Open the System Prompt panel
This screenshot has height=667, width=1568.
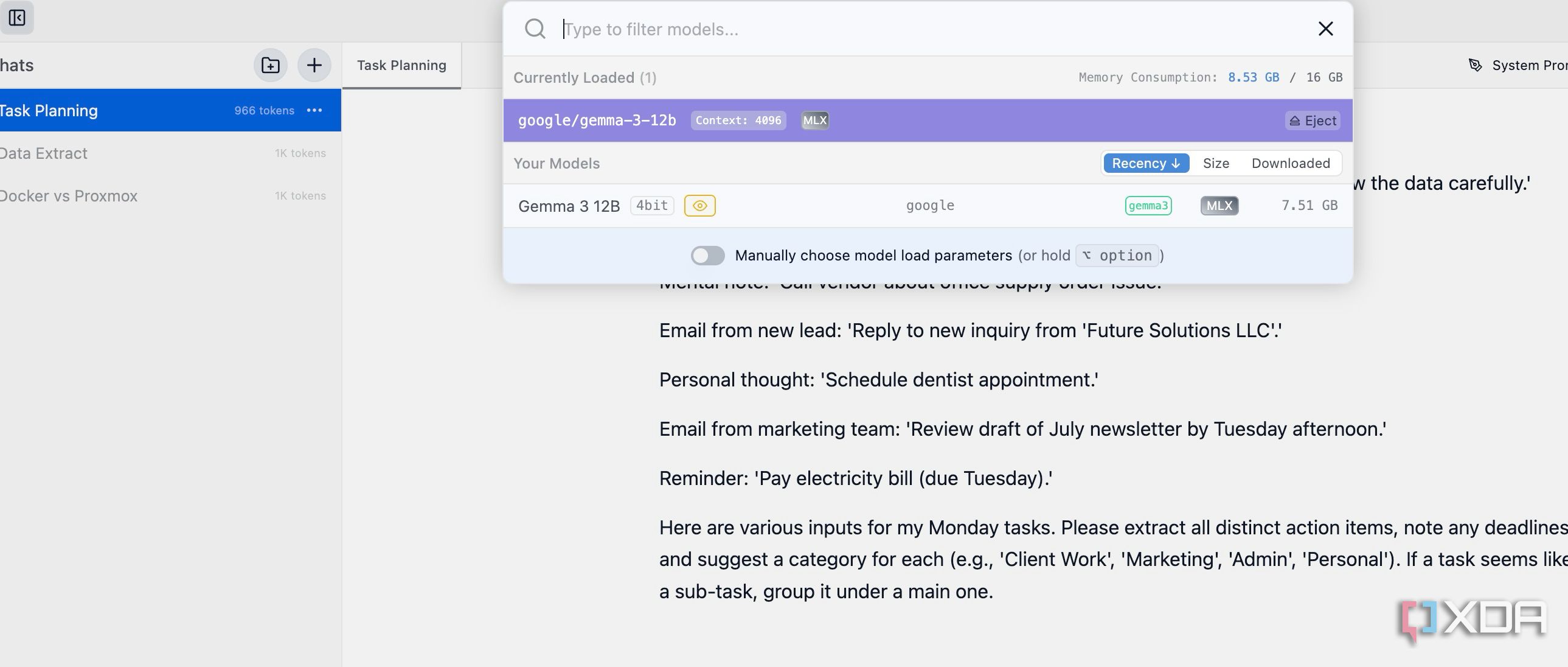click(x=1518, y=65)
